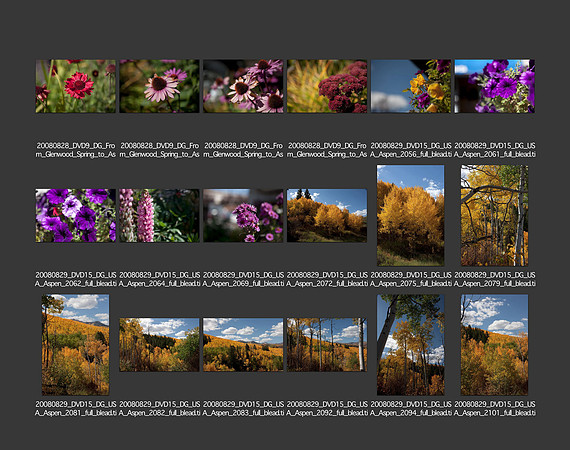
Task: Click the 'A_Aspen_2069_full_bleed.ti' file name
Action: coord(243,284)
